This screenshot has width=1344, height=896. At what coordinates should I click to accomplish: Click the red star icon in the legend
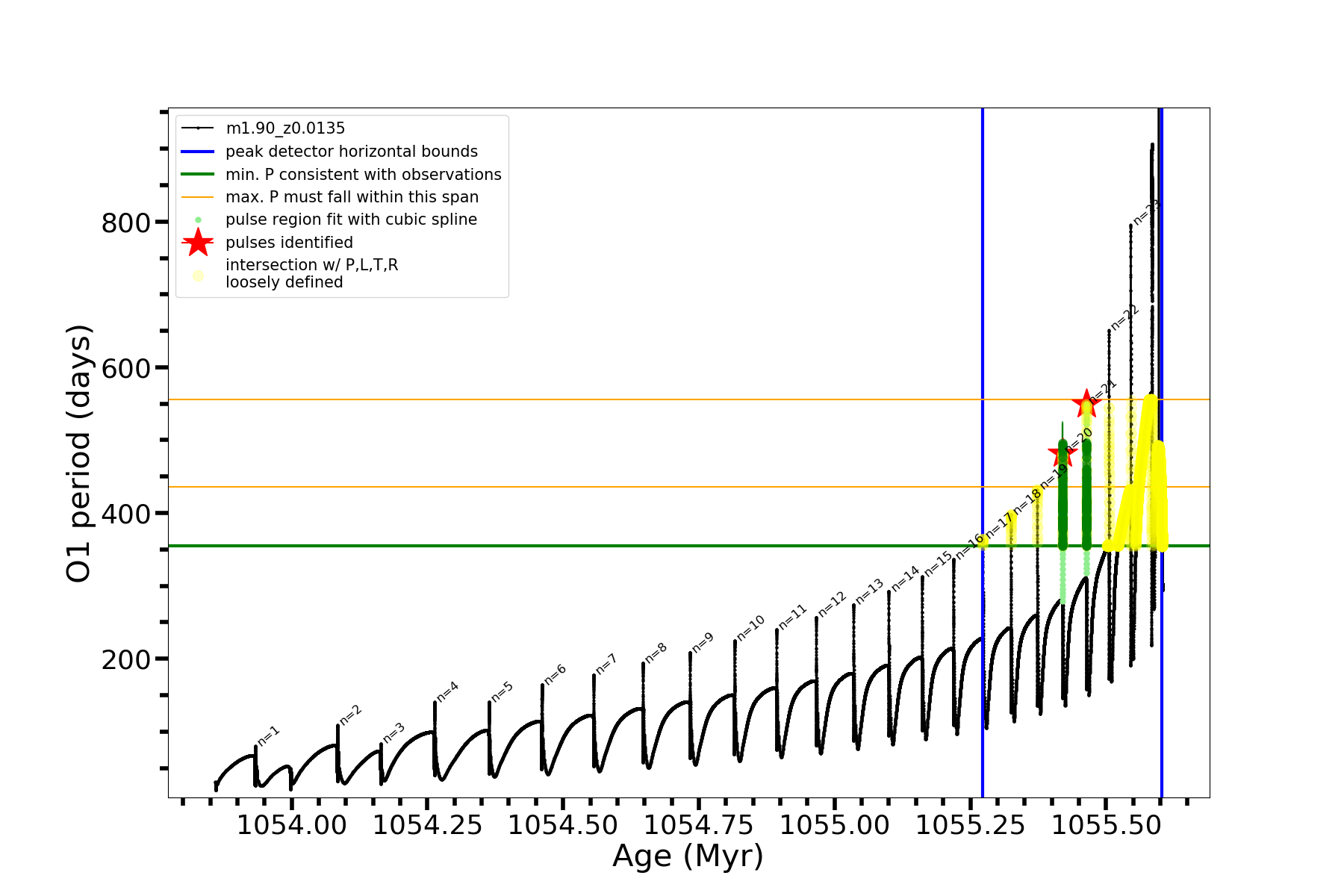[x=198, y=242]
